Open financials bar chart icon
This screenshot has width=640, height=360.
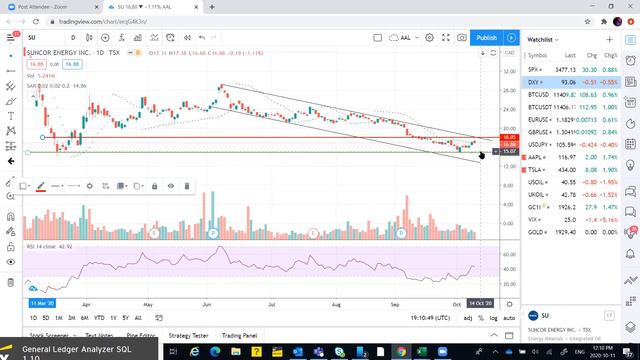coord(138,38)
